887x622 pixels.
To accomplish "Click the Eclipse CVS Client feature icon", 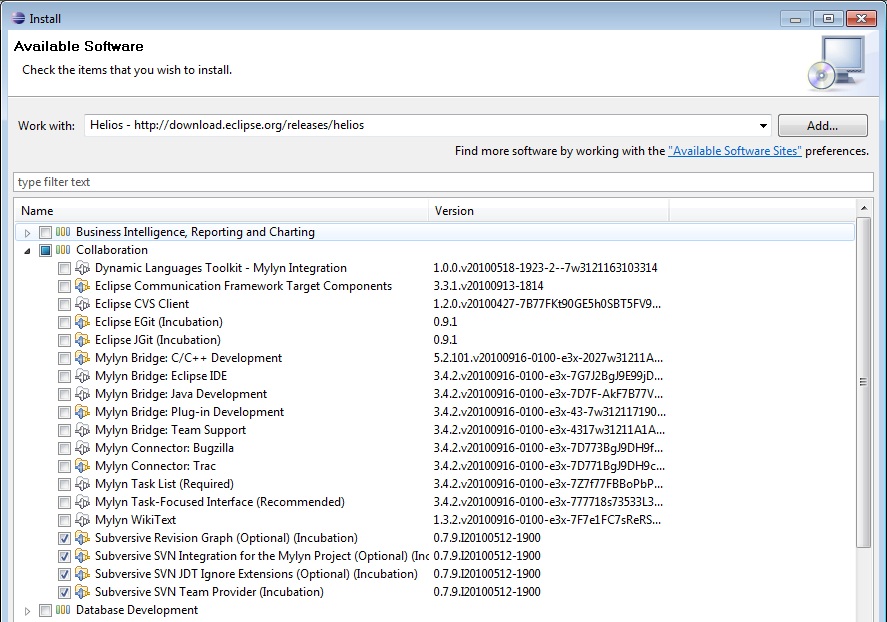I will point(82,304).
